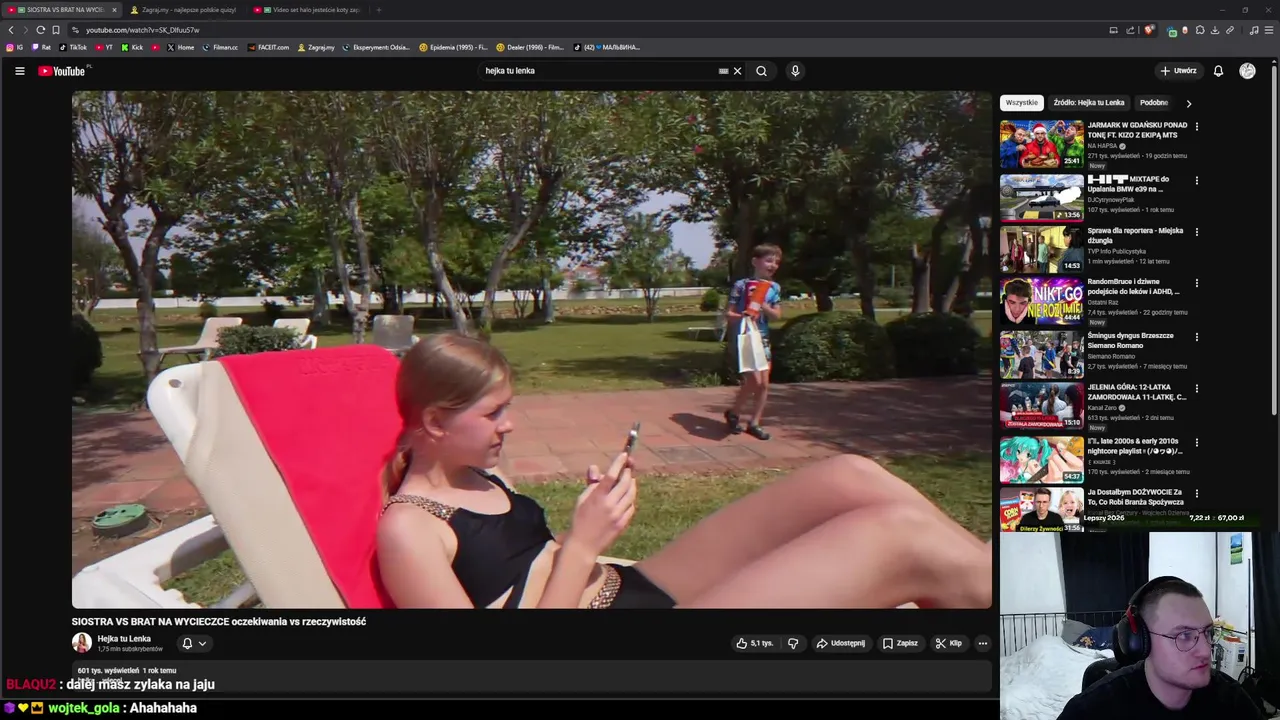The image size is (1280, 720).
Task: Bookmark this page with the bookmark icon
Action: pyautogui.click(x=56, y=30)
